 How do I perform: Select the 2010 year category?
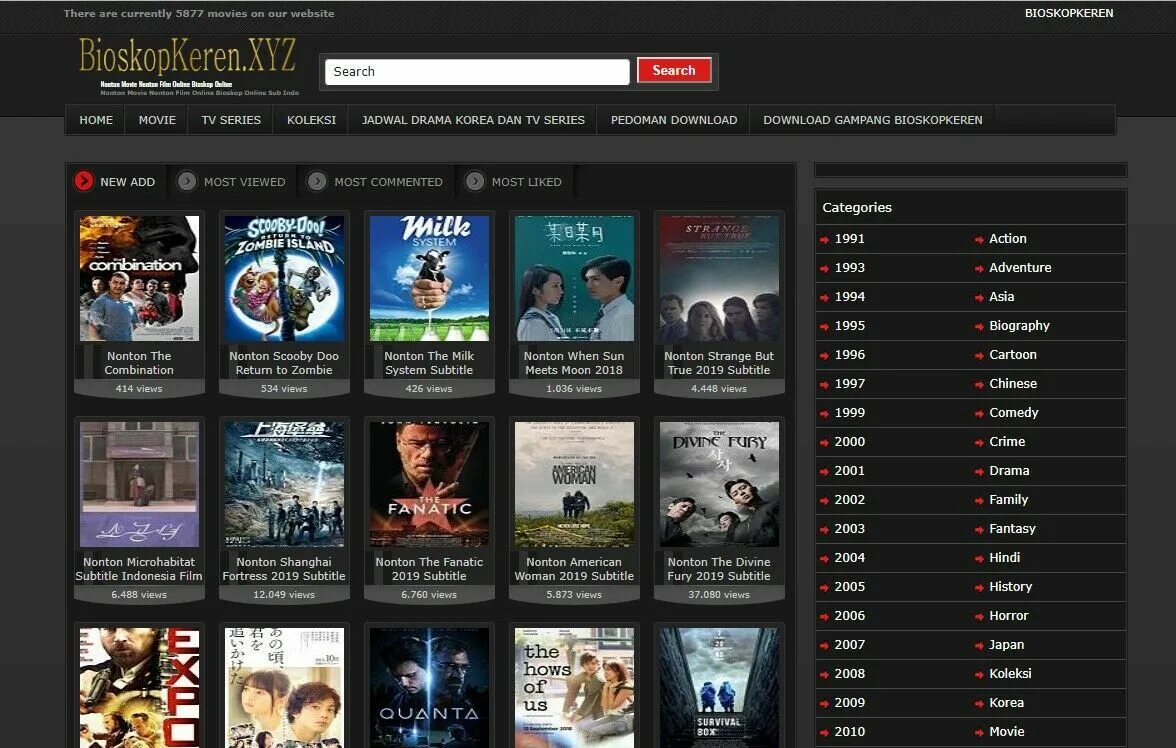[x=850, y=731]
